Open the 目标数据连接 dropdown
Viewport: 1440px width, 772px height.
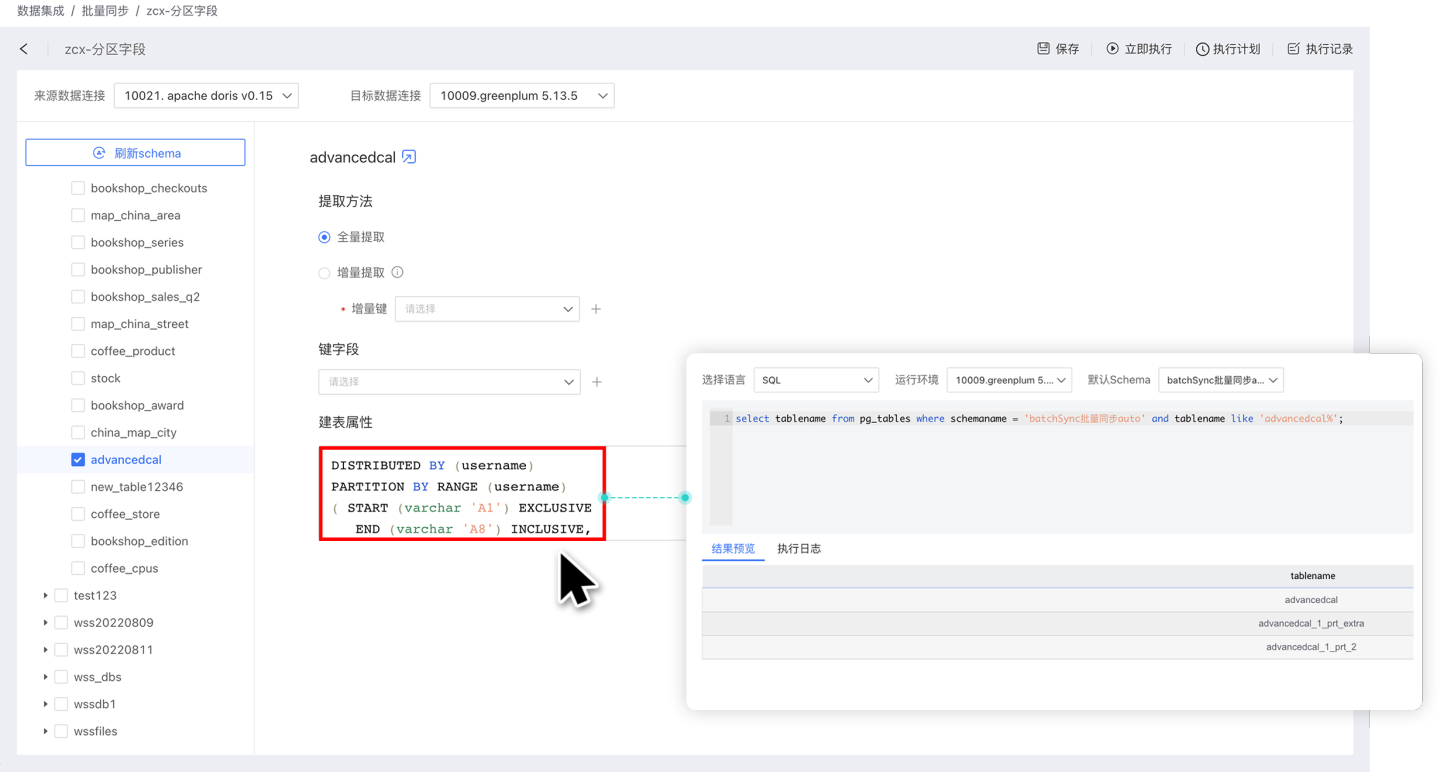coord(522,96)
